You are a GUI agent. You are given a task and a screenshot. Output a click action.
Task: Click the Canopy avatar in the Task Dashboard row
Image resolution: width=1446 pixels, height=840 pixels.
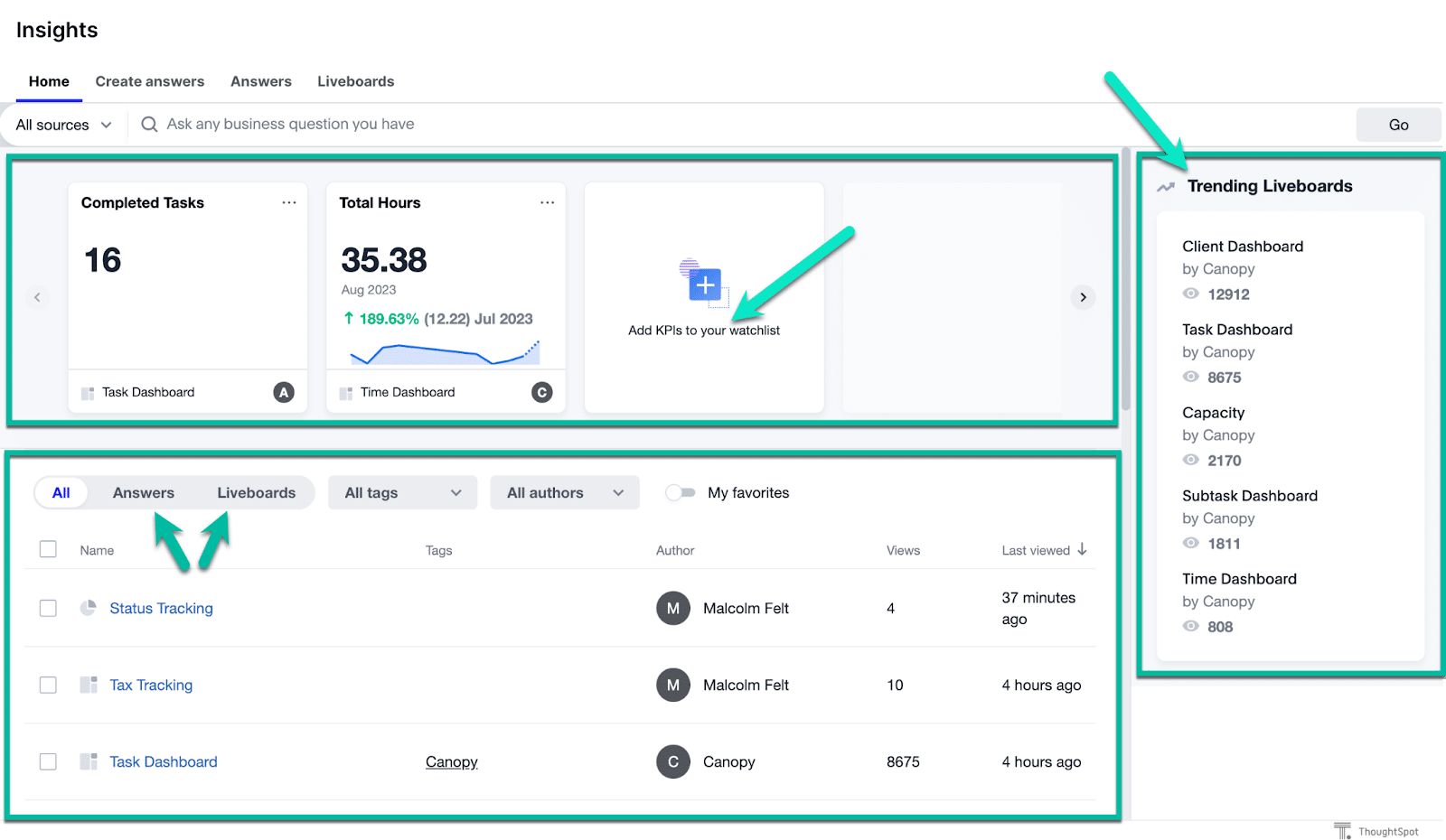[672, 761]
